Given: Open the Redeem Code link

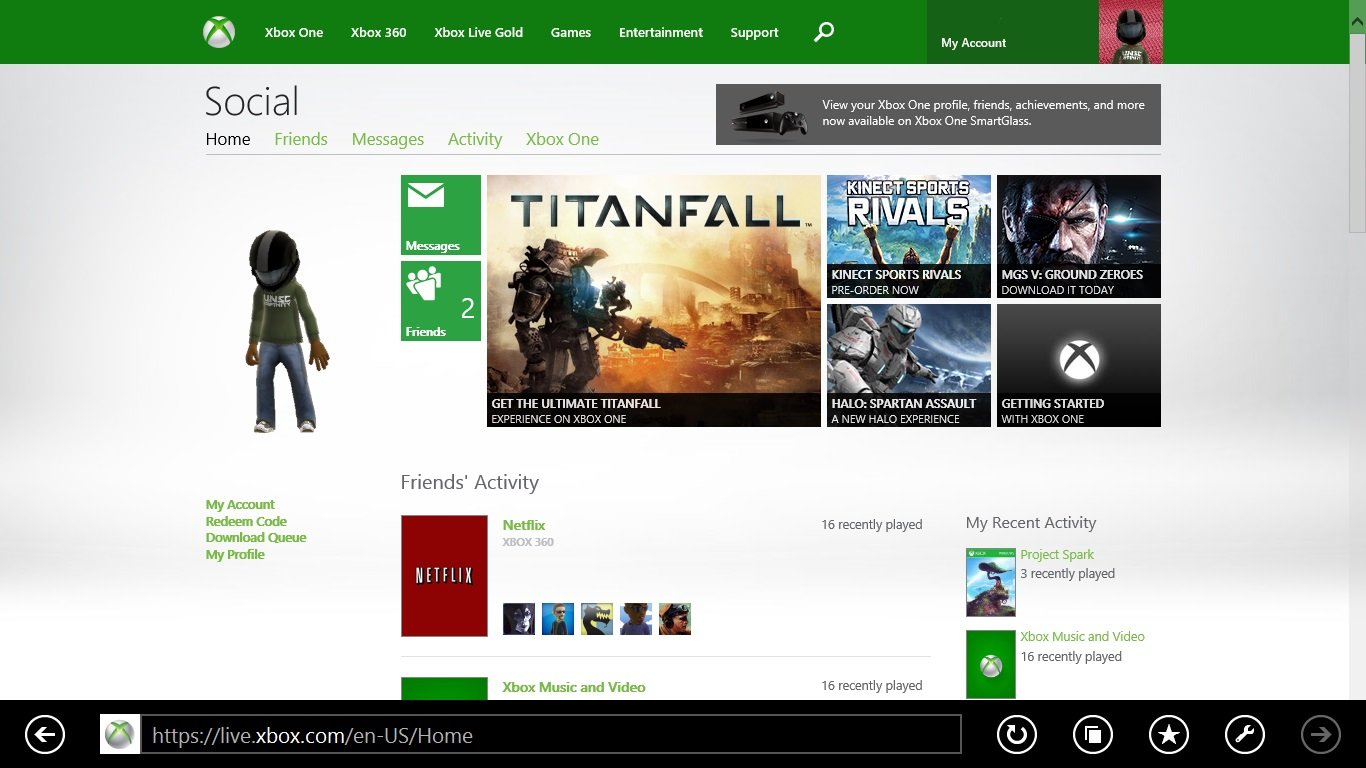Looking at the screenshot, I should [246, 521].
